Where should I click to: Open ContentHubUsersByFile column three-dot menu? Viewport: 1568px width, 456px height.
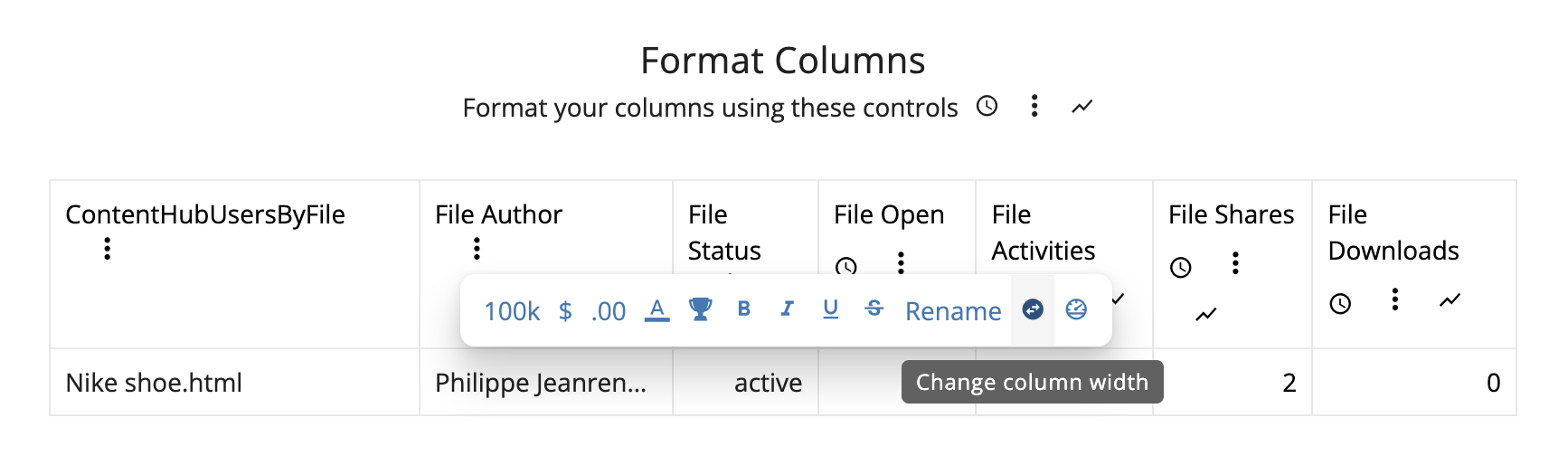pos(108,249)
